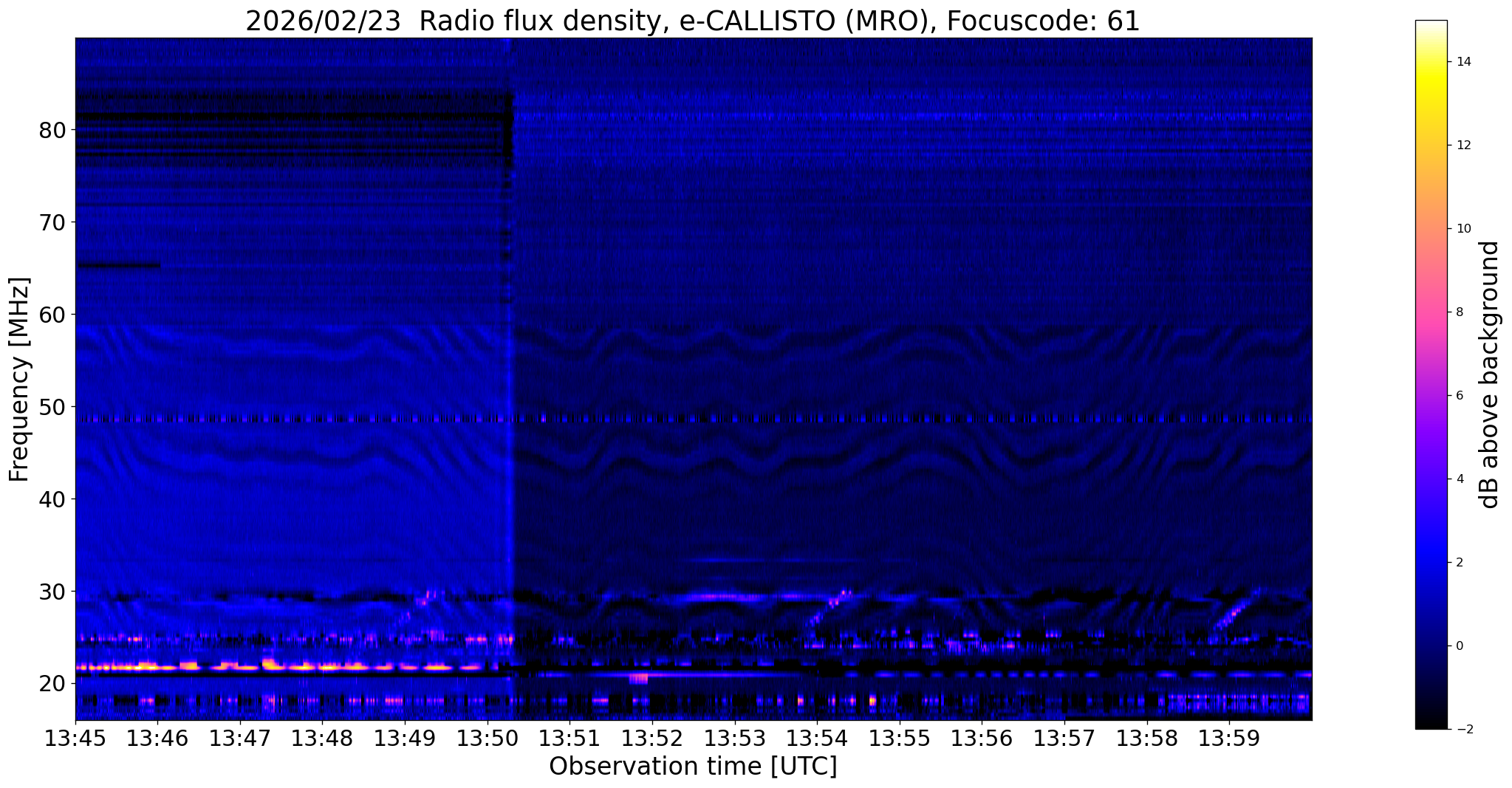Pick the colorbar tick value 6
The width and height of the screenshot is (1512, 788).
[1459, 396]
